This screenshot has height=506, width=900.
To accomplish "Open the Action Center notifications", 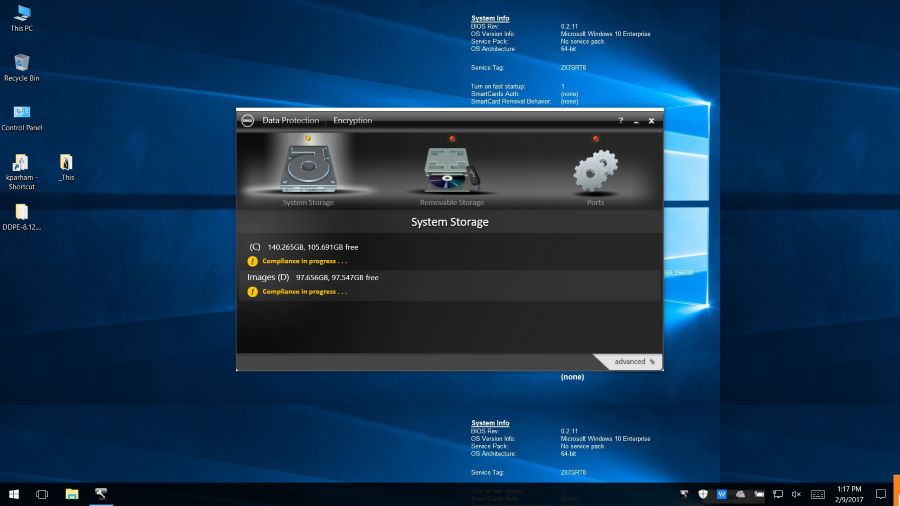I will [881, 494].
